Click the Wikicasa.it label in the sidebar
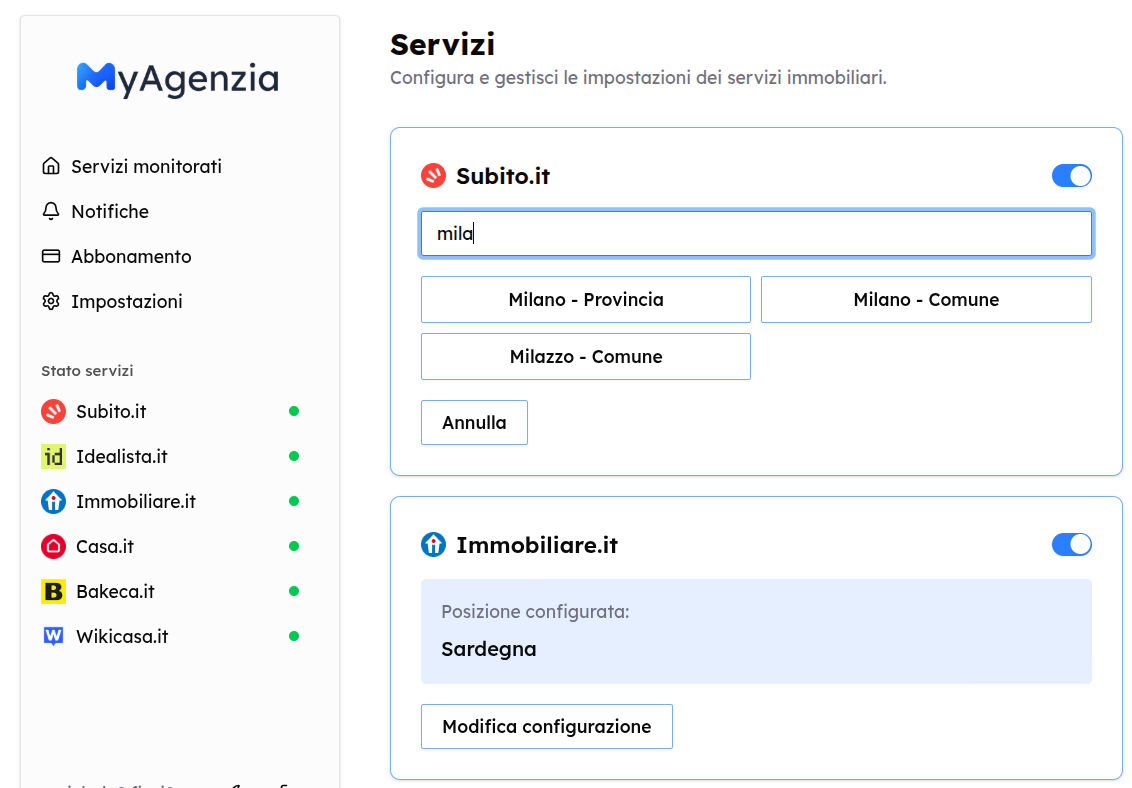 (122, 636)
